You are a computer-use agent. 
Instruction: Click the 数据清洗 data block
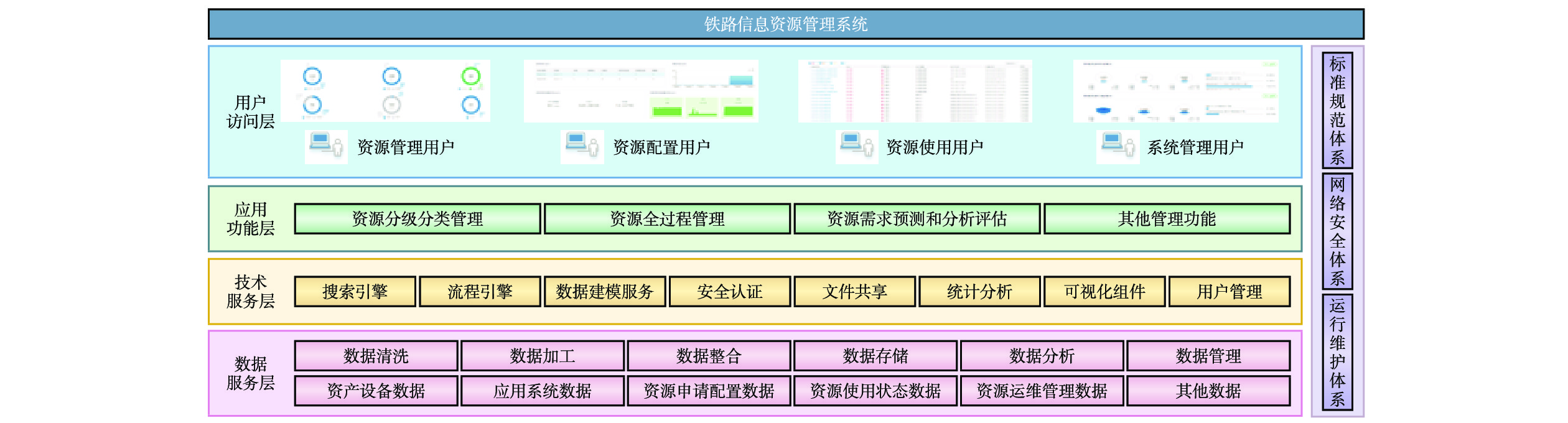pos(376,356)
